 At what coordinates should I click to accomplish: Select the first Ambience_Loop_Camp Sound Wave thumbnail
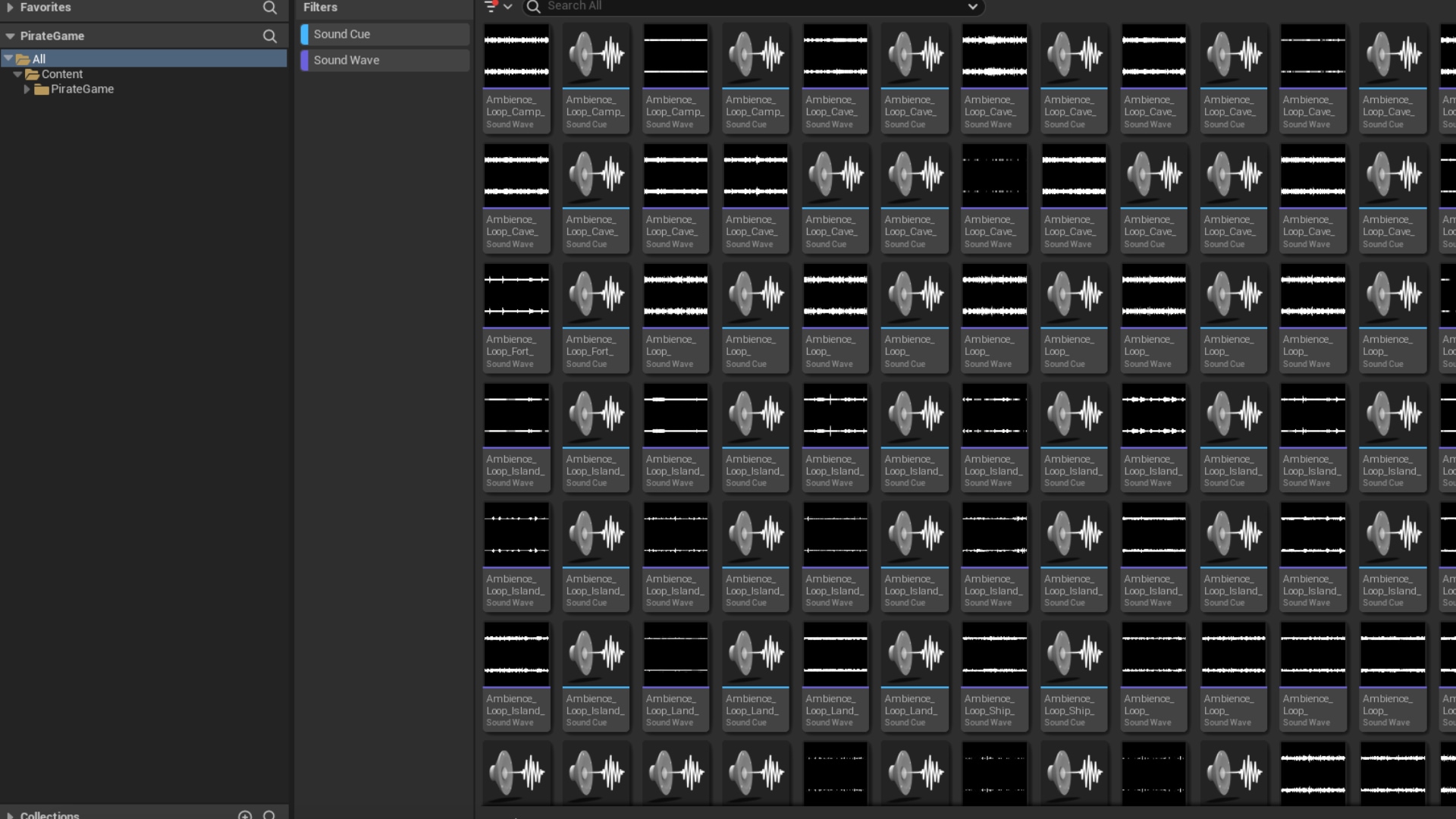pos(516,55)
